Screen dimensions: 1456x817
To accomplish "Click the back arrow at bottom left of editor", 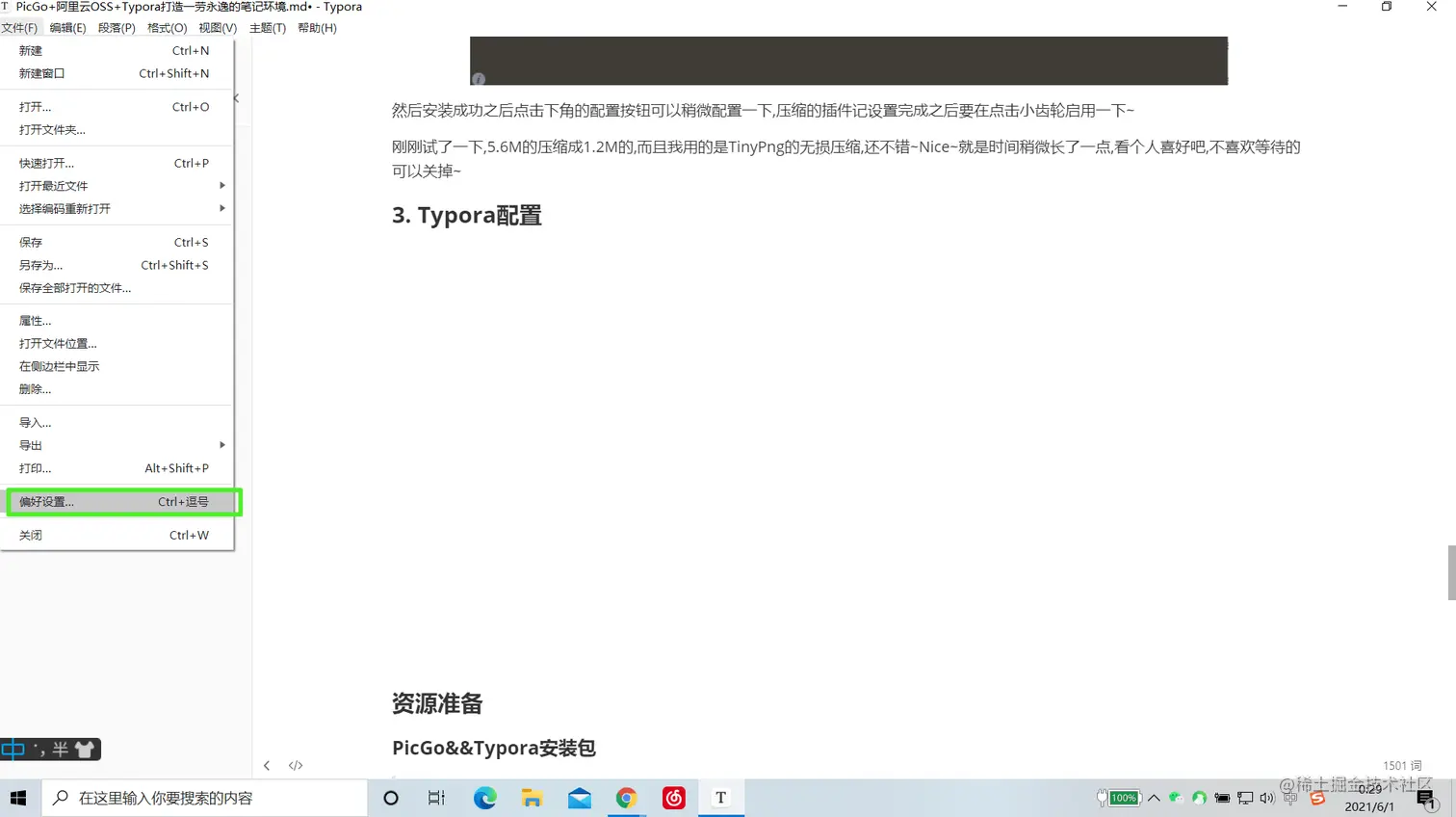I will pyautogui.click(x=267, y=765).
